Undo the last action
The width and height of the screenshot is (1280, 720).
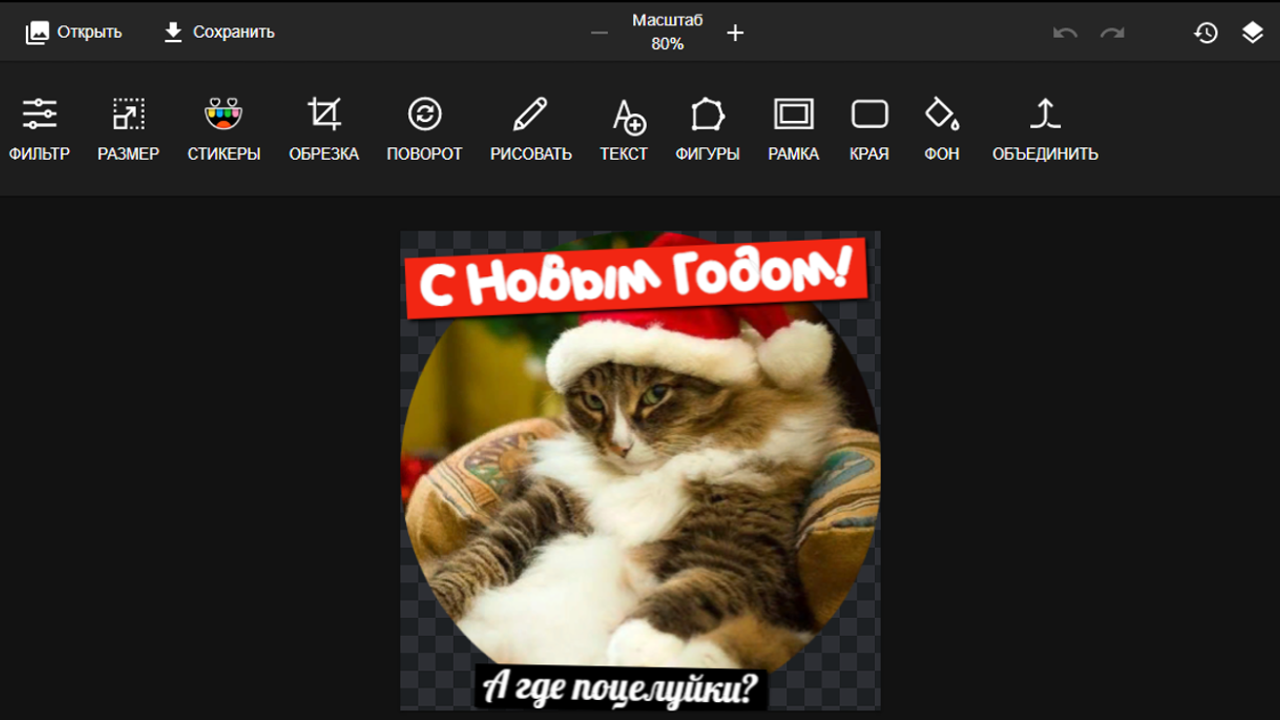coord(1065,32)
